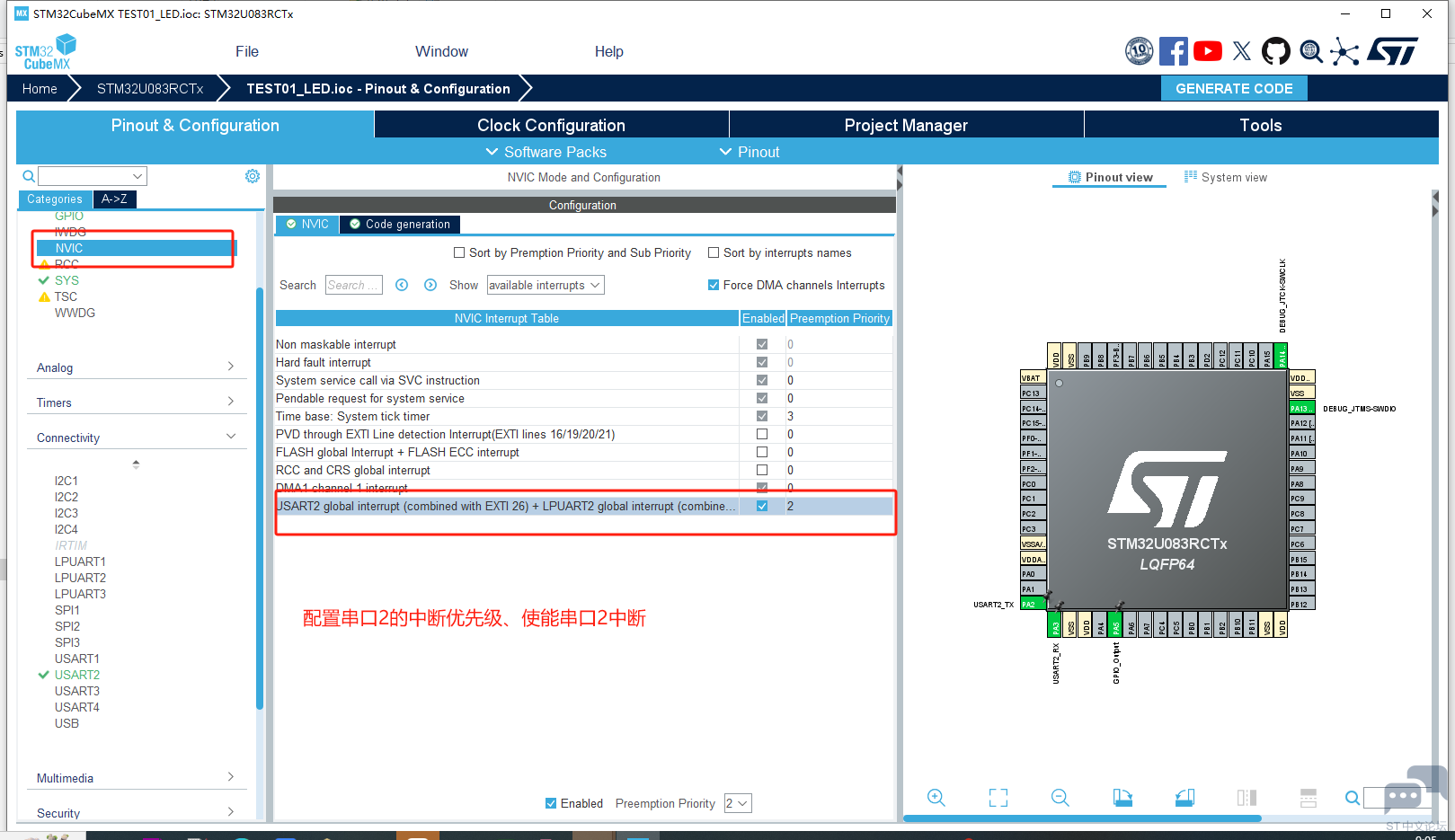Viewport: 1455px width, 840px height.
Task: Toggle Time base System tick timer checkbox
Action: click(x=762, y=417)
